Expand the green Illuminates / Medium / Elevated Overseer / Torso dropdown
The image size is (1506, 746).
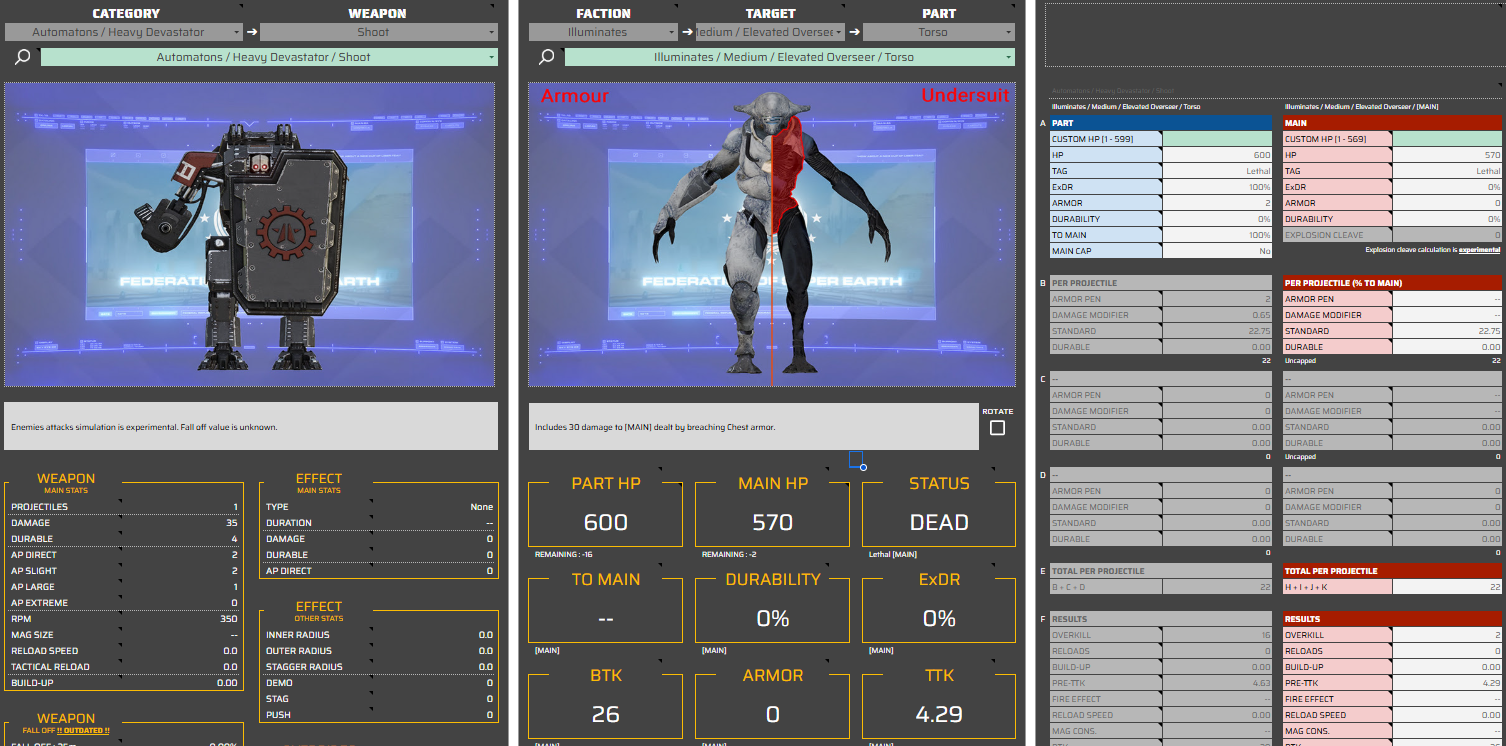tap(790, 57)
